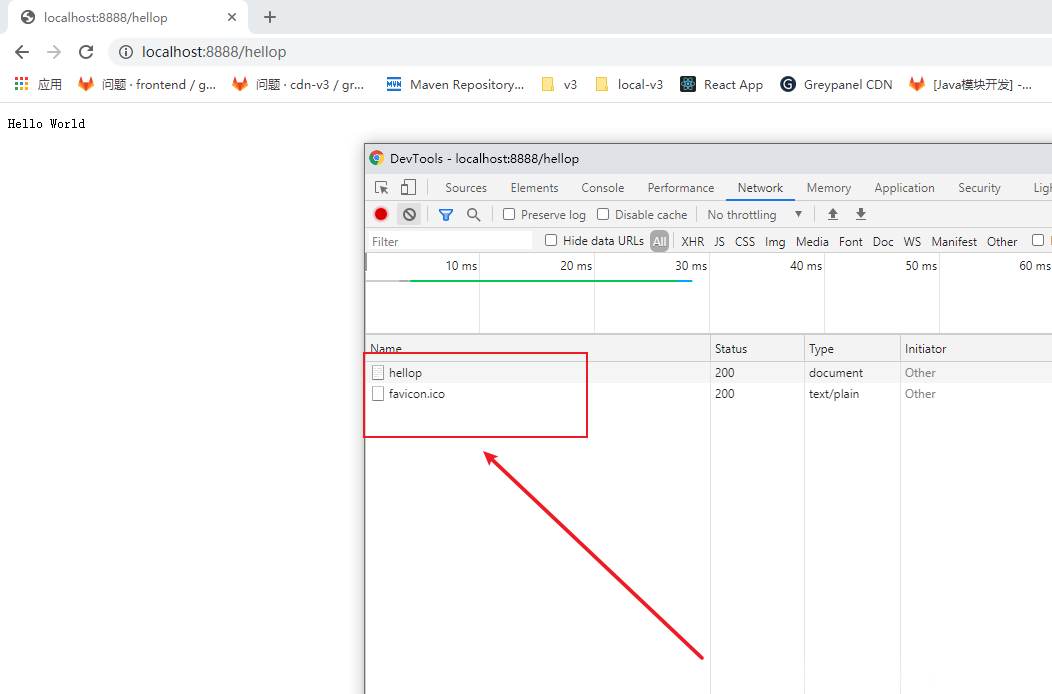The width and height of the screenshot is (1052, 694).
Task: Toggle the network filter funnel icon
Action: (446, 214)
